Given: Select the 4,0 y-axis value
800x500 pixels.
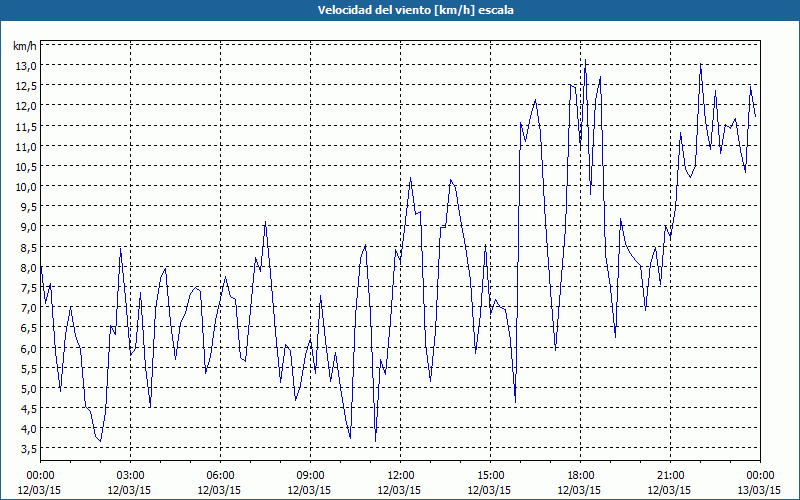Looking at the screenshot, I should pos(28,429).
